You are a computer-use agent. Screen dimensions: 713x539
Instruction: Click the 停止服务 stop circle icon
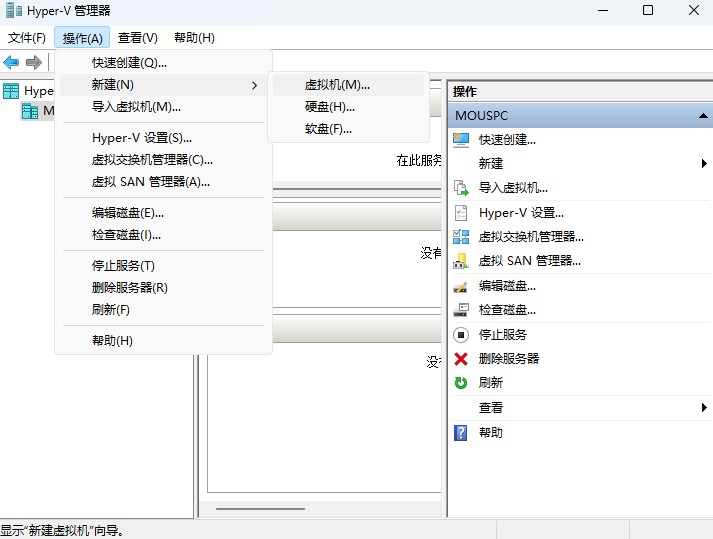coord(461,335)
